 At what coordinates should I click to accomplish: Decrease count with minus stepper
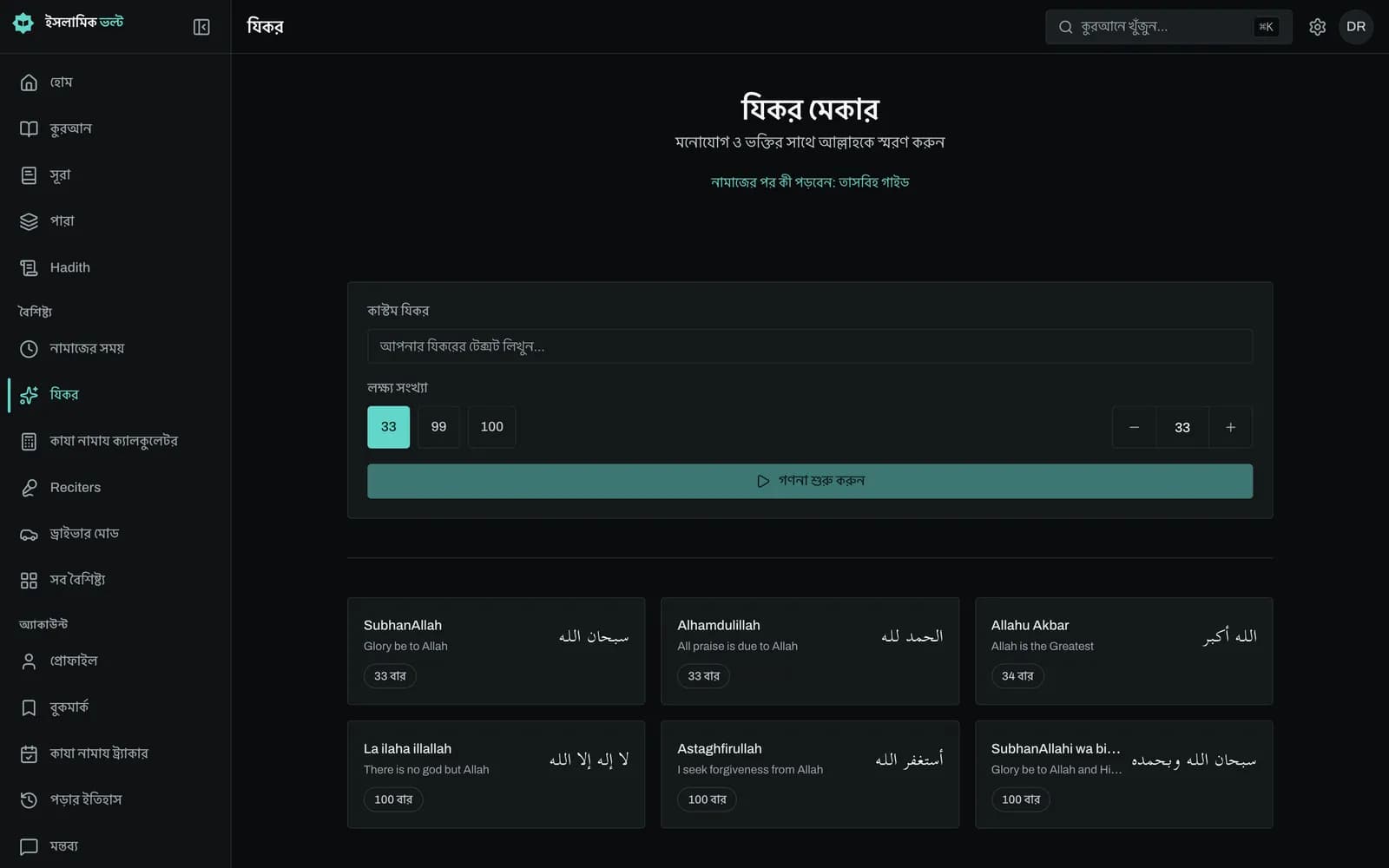click(1134, 427)
